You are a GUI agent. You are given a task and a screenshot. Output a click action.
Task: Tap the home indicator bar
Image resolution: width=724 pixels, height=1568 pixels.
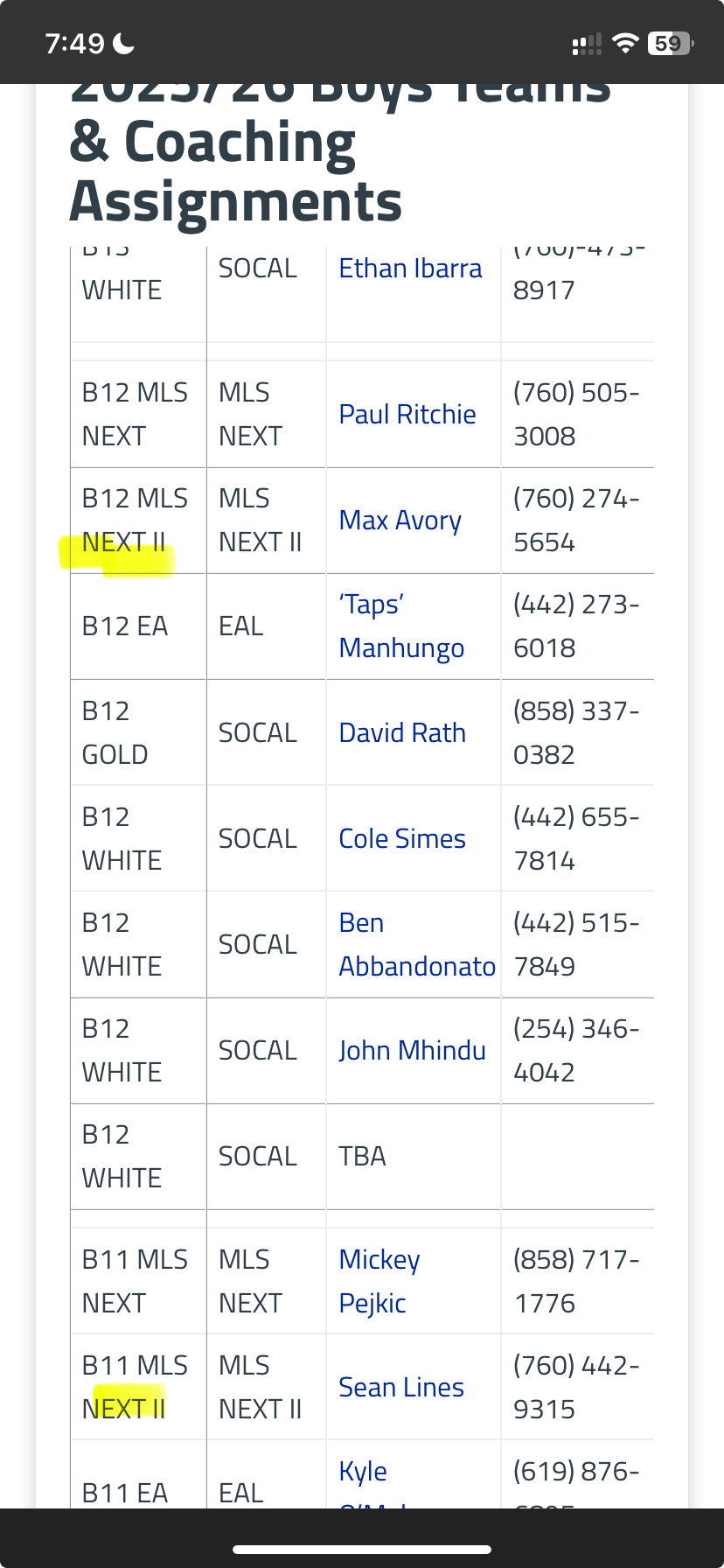tap(362, 1550)
